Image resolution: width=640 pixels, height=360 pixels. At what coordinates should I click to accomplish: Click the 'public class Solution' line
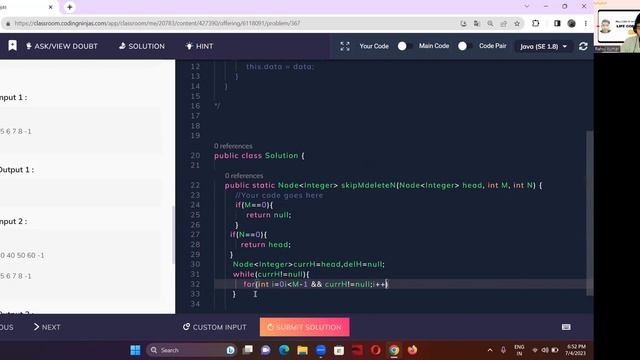click(259, 156)
